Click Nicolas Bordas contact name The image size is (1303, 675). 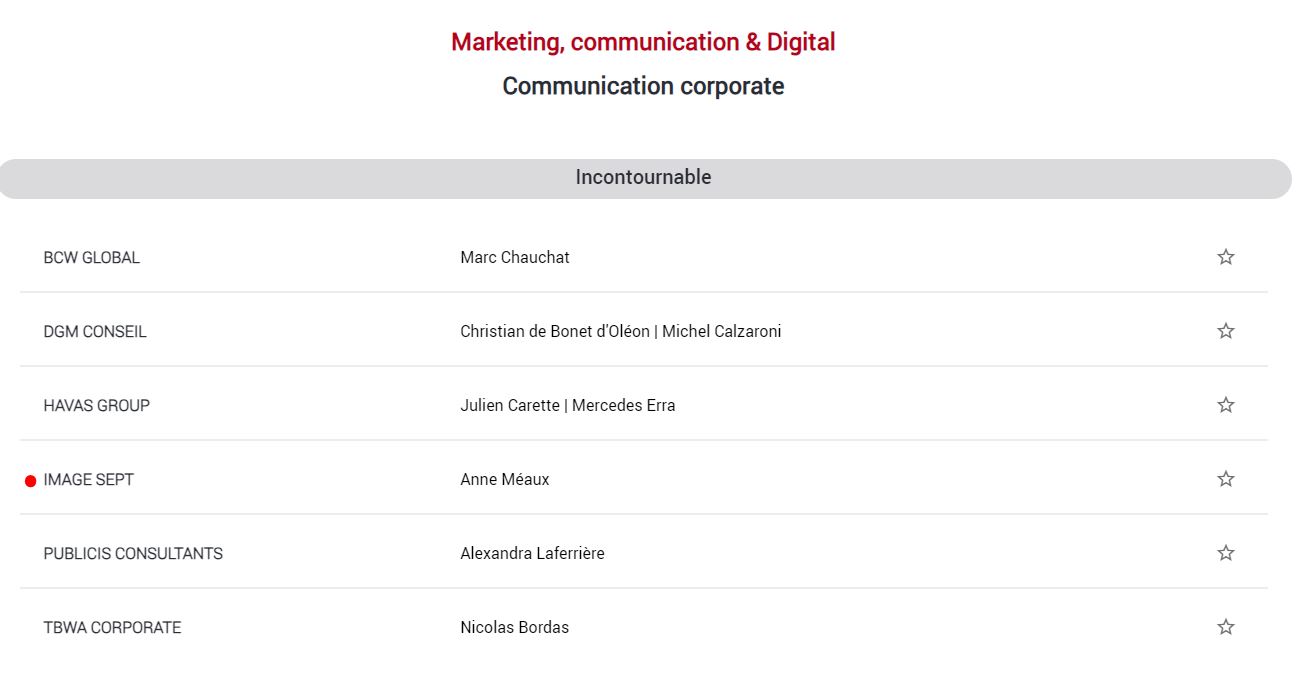(514, 627)
